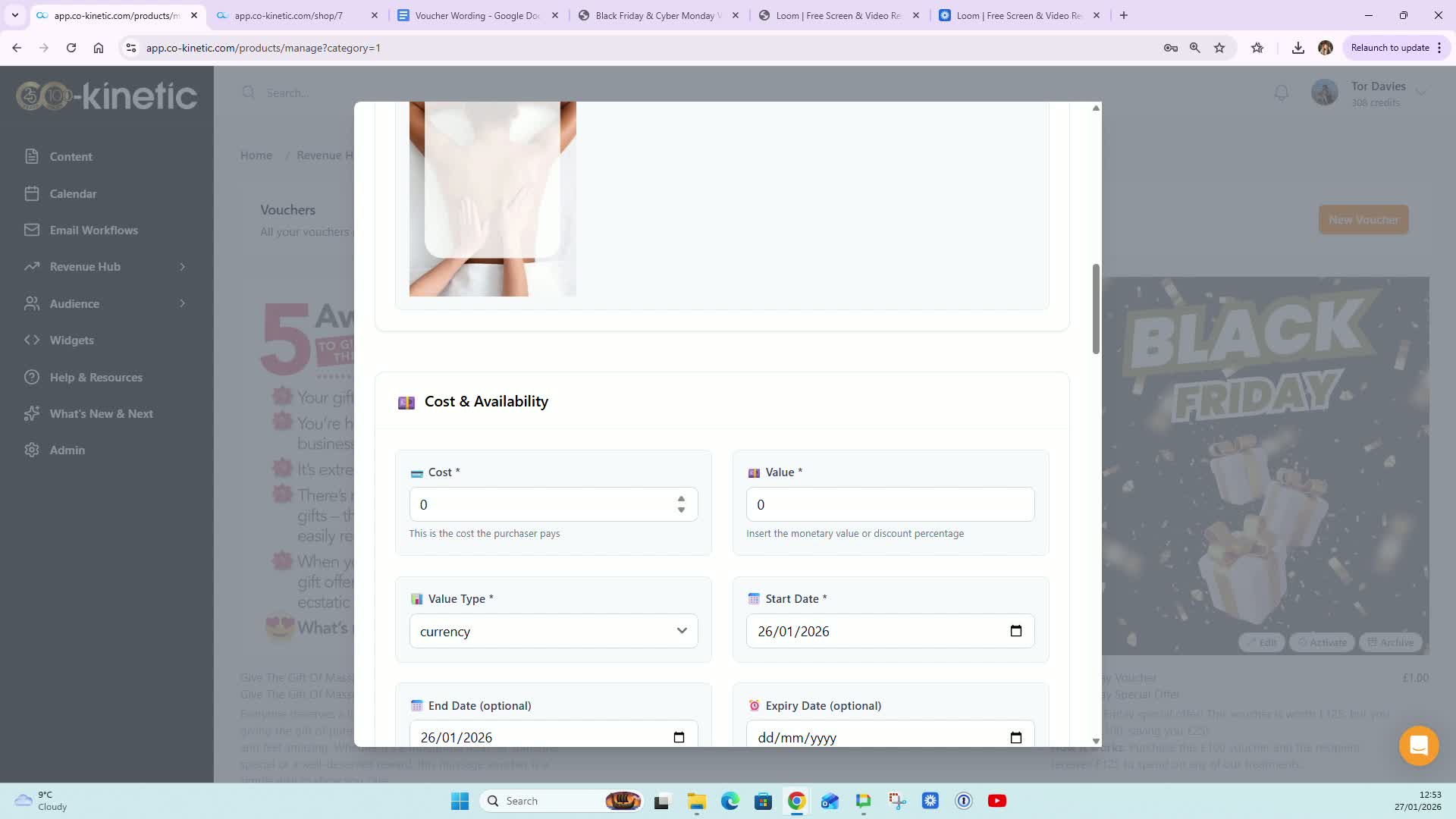The width and height of the screenshot is (1456, 819).
Task: Open the tab search dropdown
Action: click(15, 15)
